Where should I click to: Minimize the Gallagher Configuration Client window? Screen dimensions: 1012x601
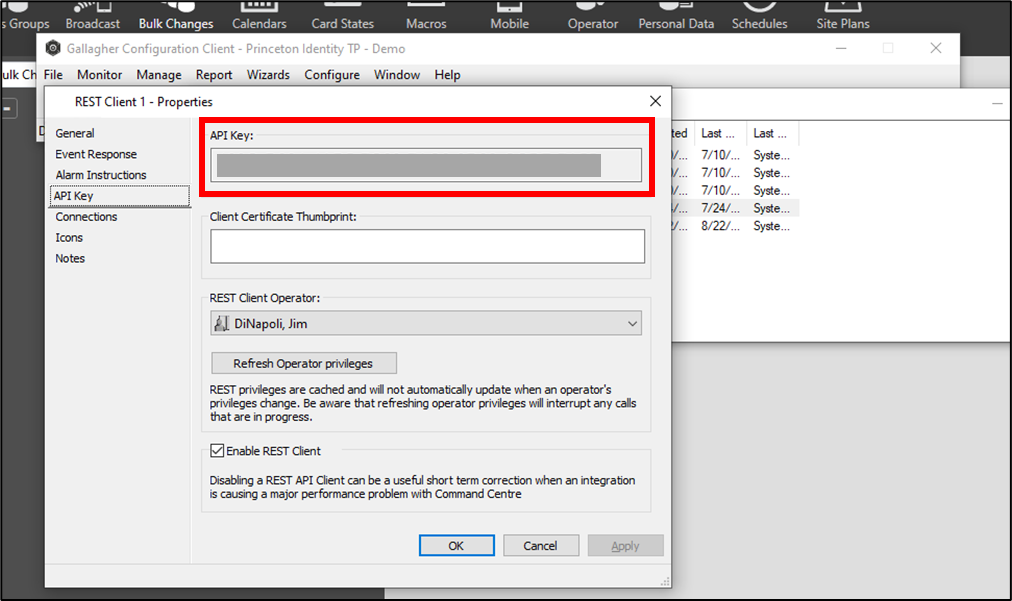pos(841,48)
